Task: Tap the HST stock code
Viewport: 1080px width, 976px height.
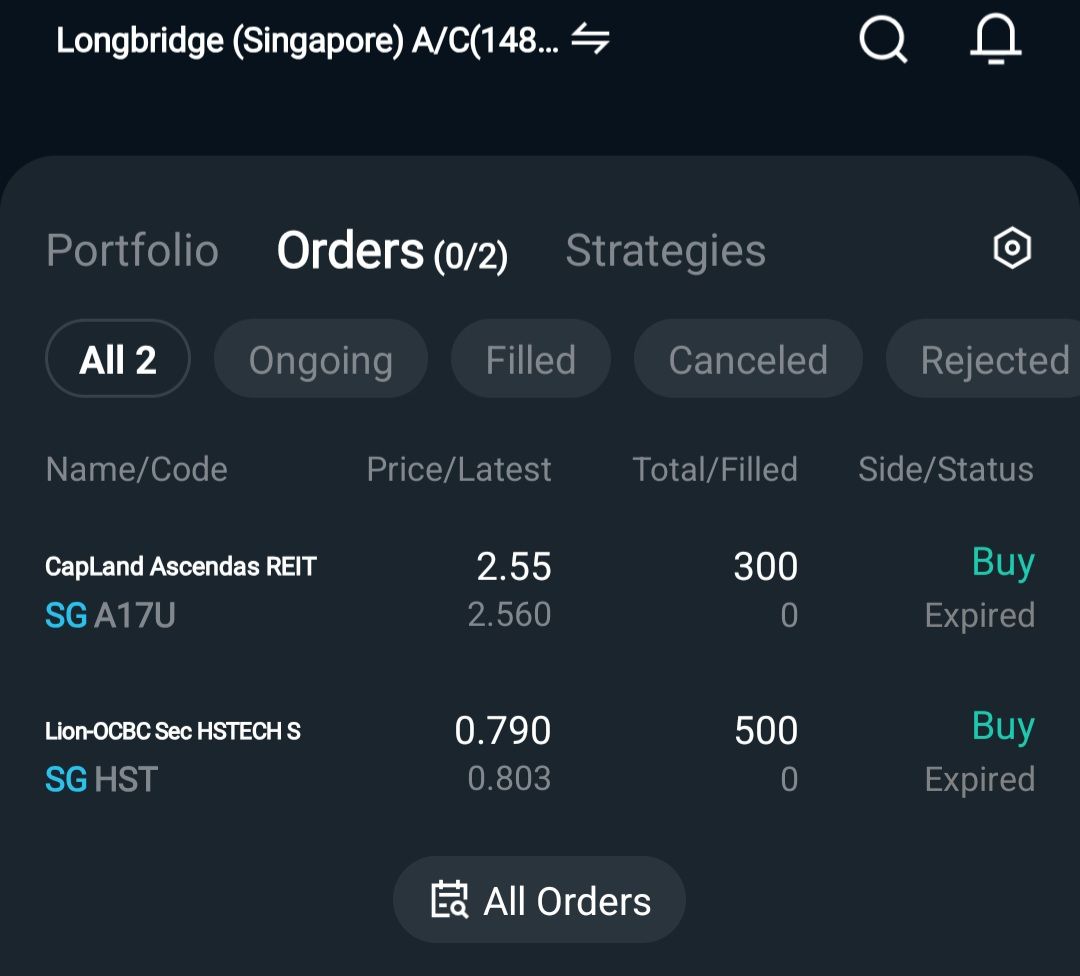Action: tap(126, 779)
